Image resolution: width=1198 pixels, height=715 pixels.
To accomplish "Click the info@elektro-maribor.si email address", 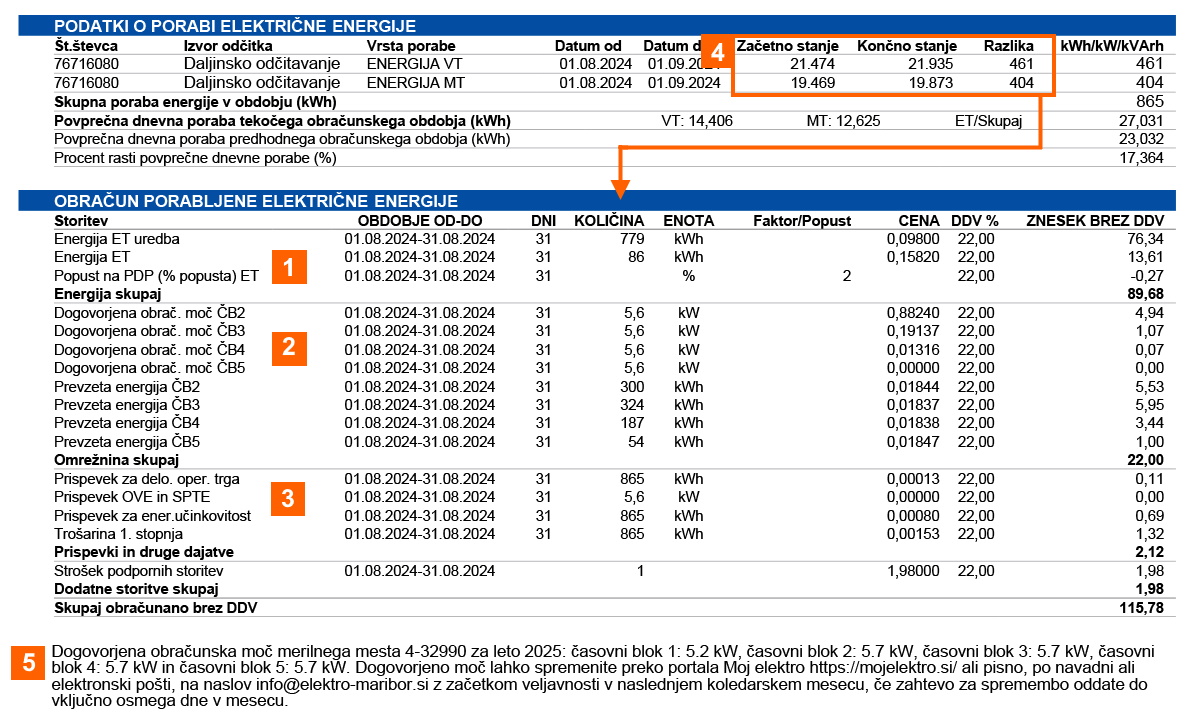I will (342, 684).
